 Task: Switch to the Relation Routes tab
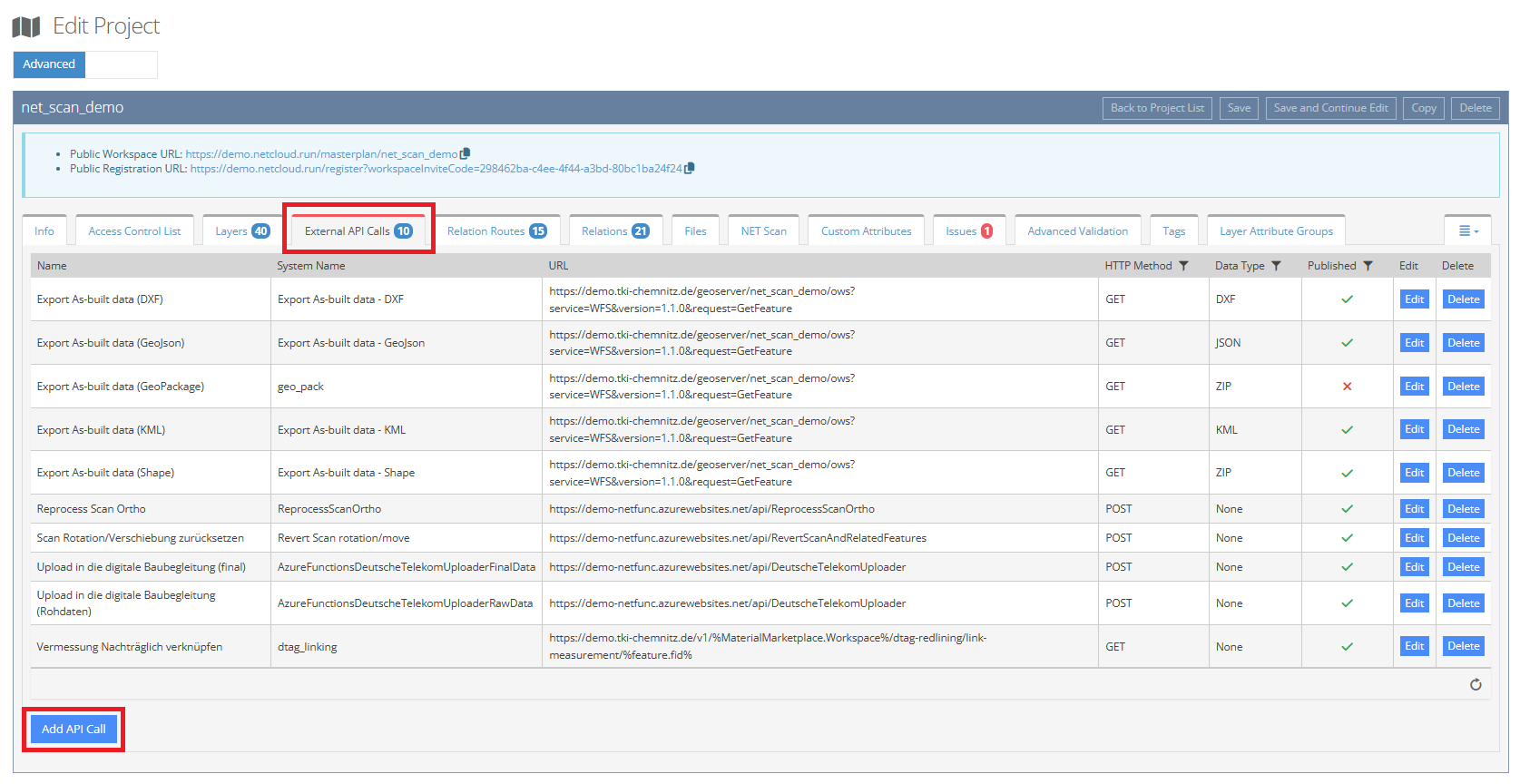(496, 231)
